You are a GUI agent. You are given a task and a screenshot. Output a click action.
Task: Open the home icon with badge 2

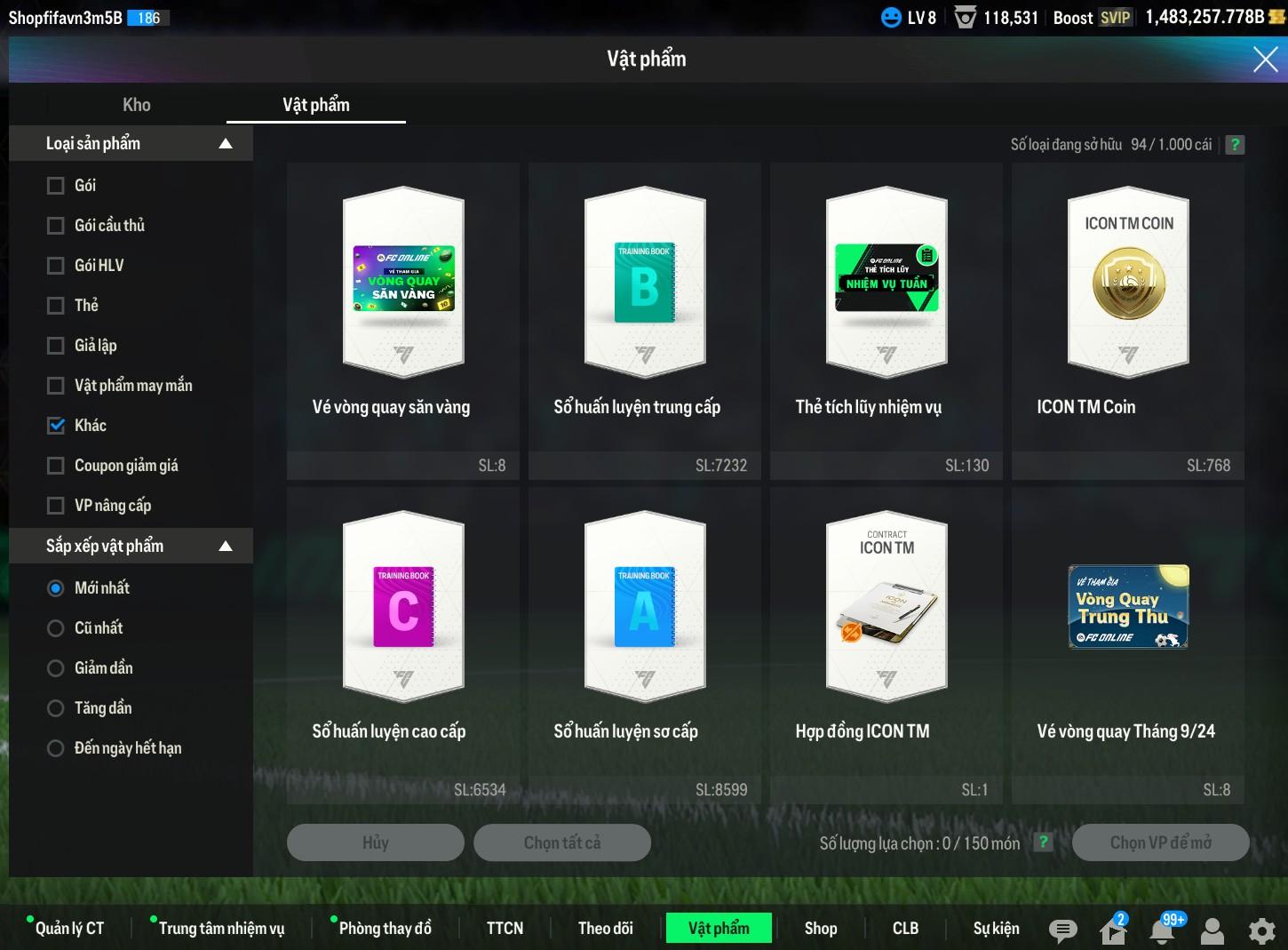[1112, 930]
